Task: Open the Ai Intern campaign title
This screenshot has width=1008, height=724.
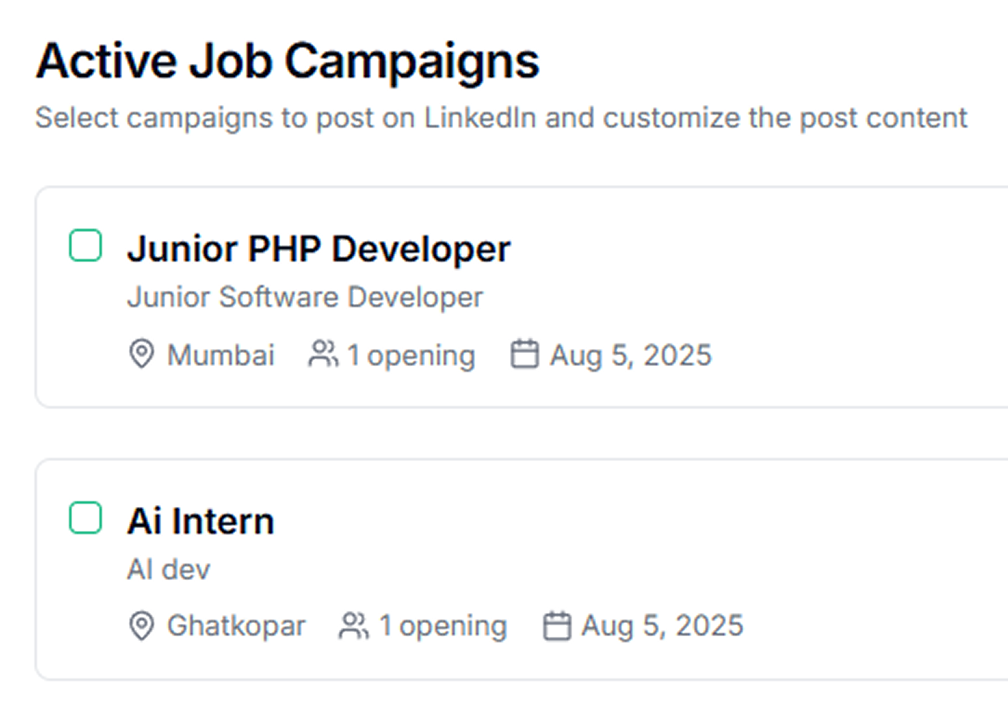Action: 201,521
